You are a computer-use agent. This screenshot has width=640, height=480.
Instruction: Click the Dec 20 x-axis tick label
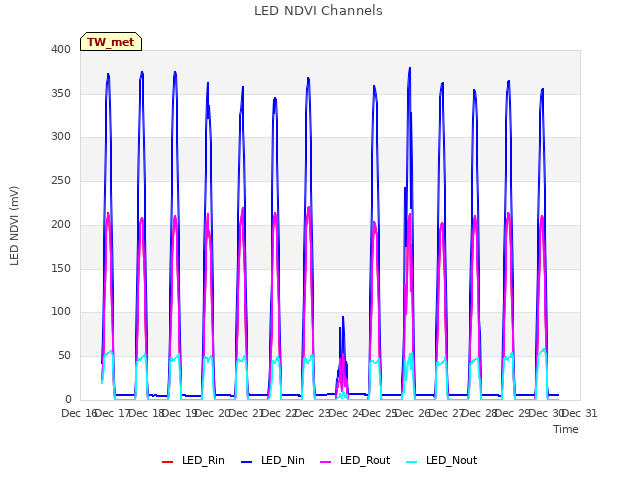tap(212, 413)
